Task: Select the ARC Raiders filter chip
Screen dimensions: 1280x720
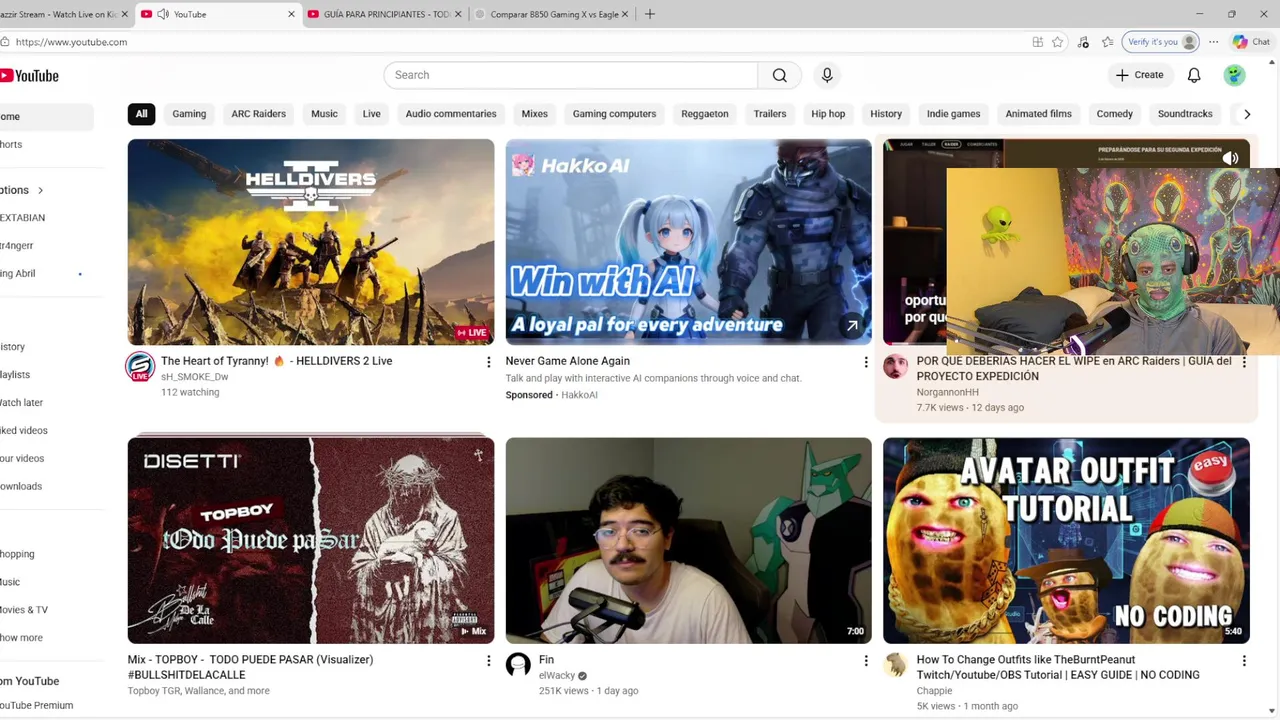Action: (258, 114)
